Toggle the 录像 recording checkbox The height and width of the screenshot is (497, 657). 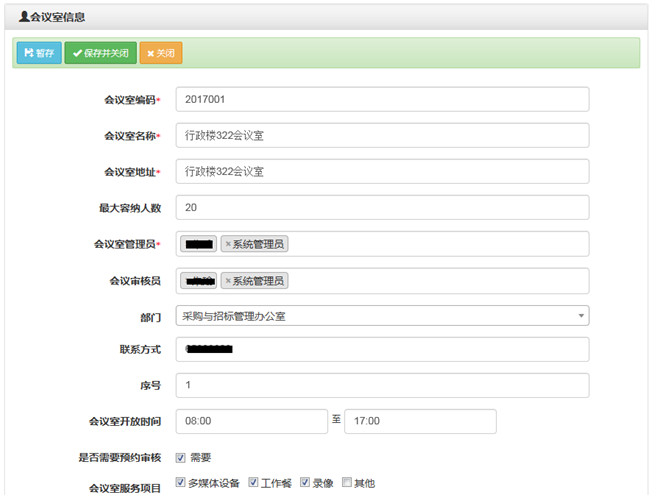[305, 483]
